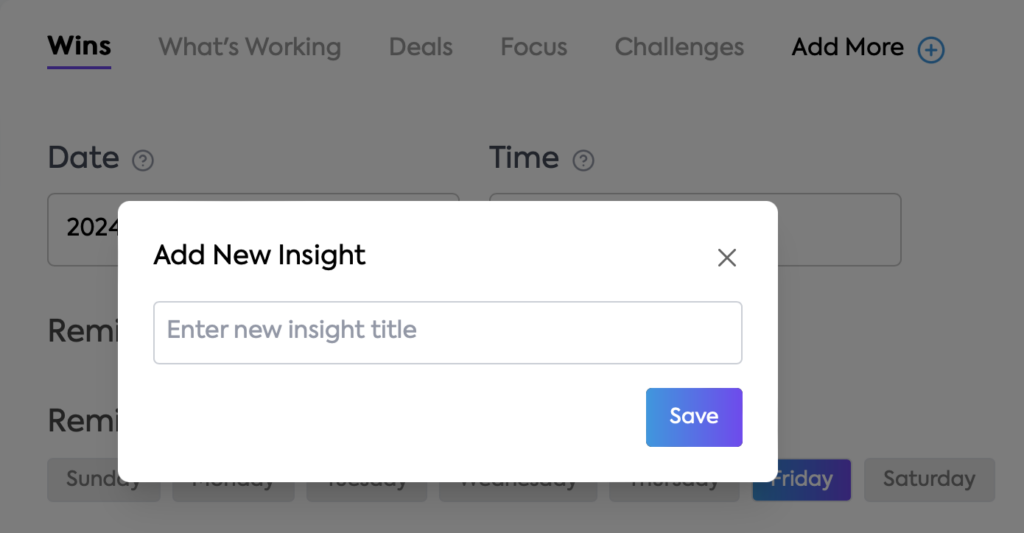Viewport: 1024px width, 533px height.
Task: Open the Time help question-mark icon
Action: point(583,160)
